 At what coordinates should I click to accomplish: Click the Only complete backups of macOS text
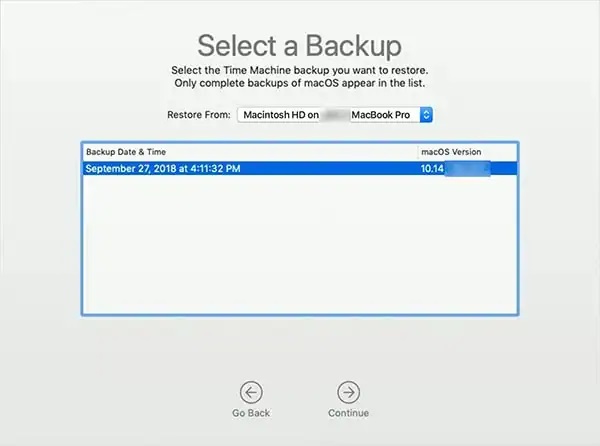coord(256,83)
